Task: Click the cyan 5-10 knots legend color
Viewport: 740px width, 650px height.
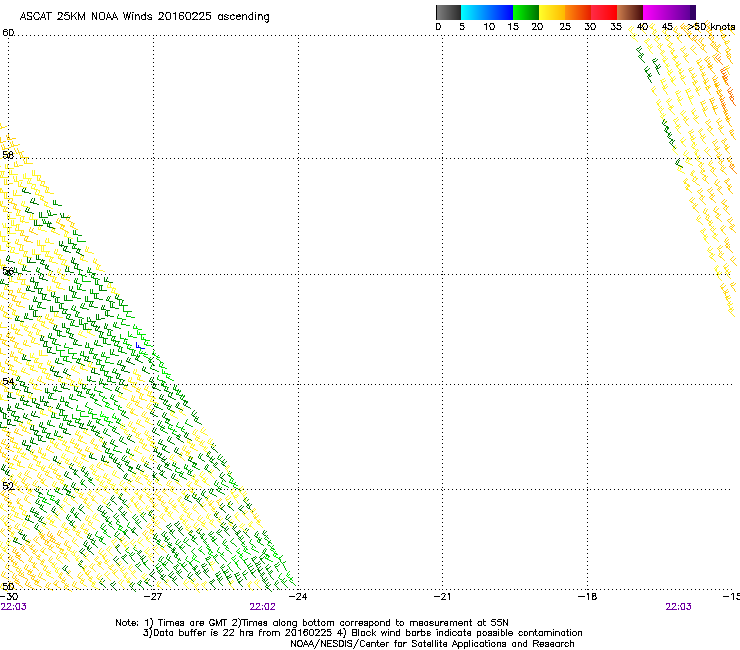Action: 474,12
